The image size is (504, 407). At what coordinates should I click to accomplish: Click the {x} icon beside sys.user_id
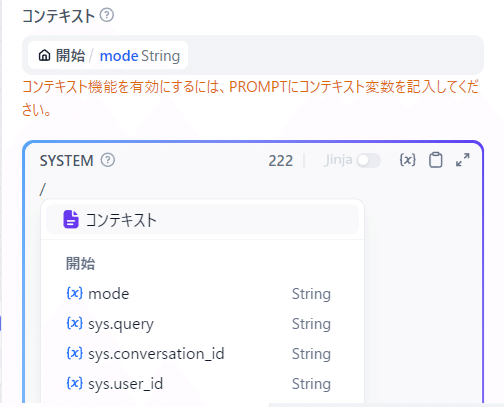point(75,383)
